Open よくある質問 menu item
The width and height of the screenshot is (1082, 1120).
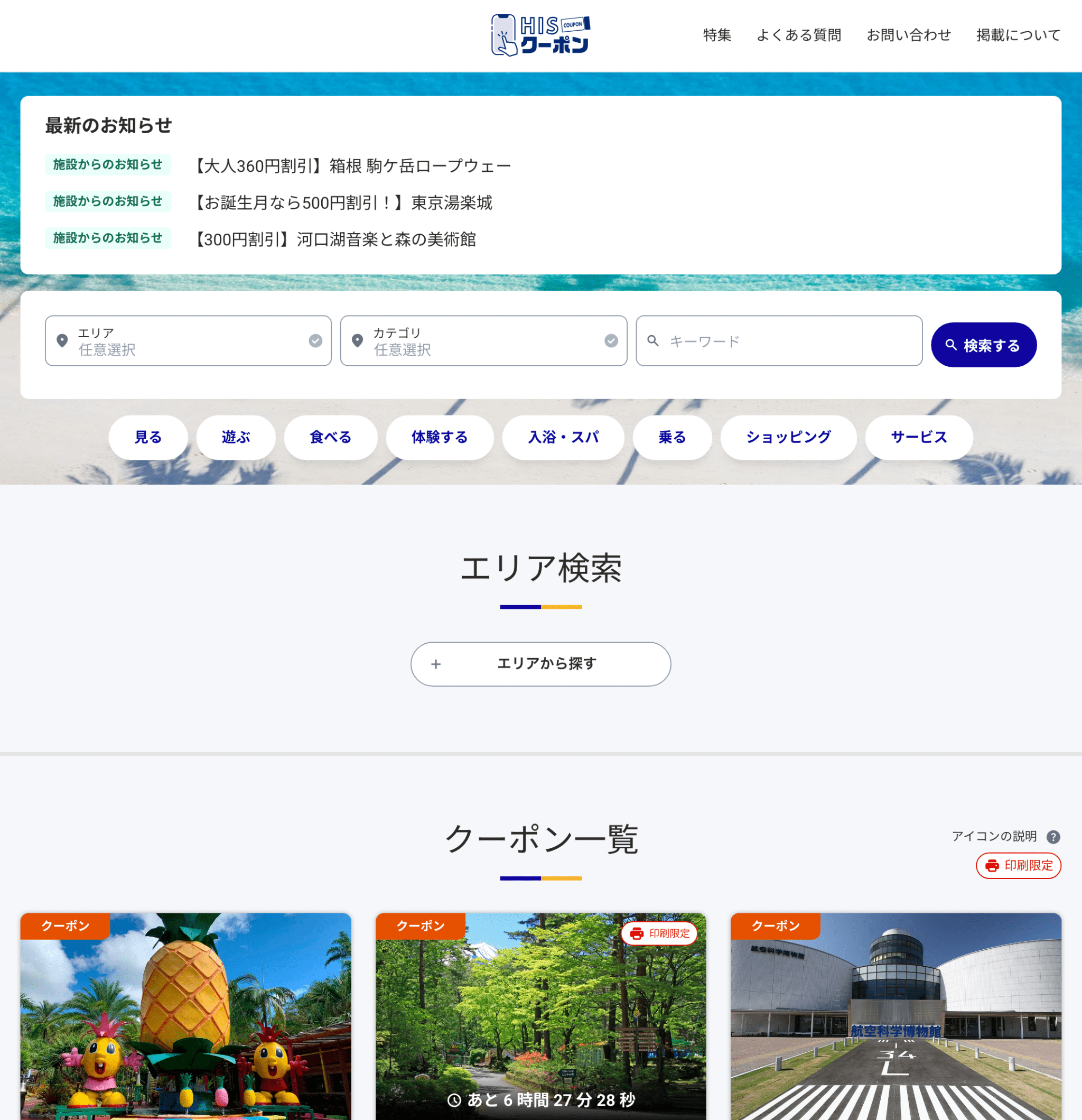click(799, 35)
